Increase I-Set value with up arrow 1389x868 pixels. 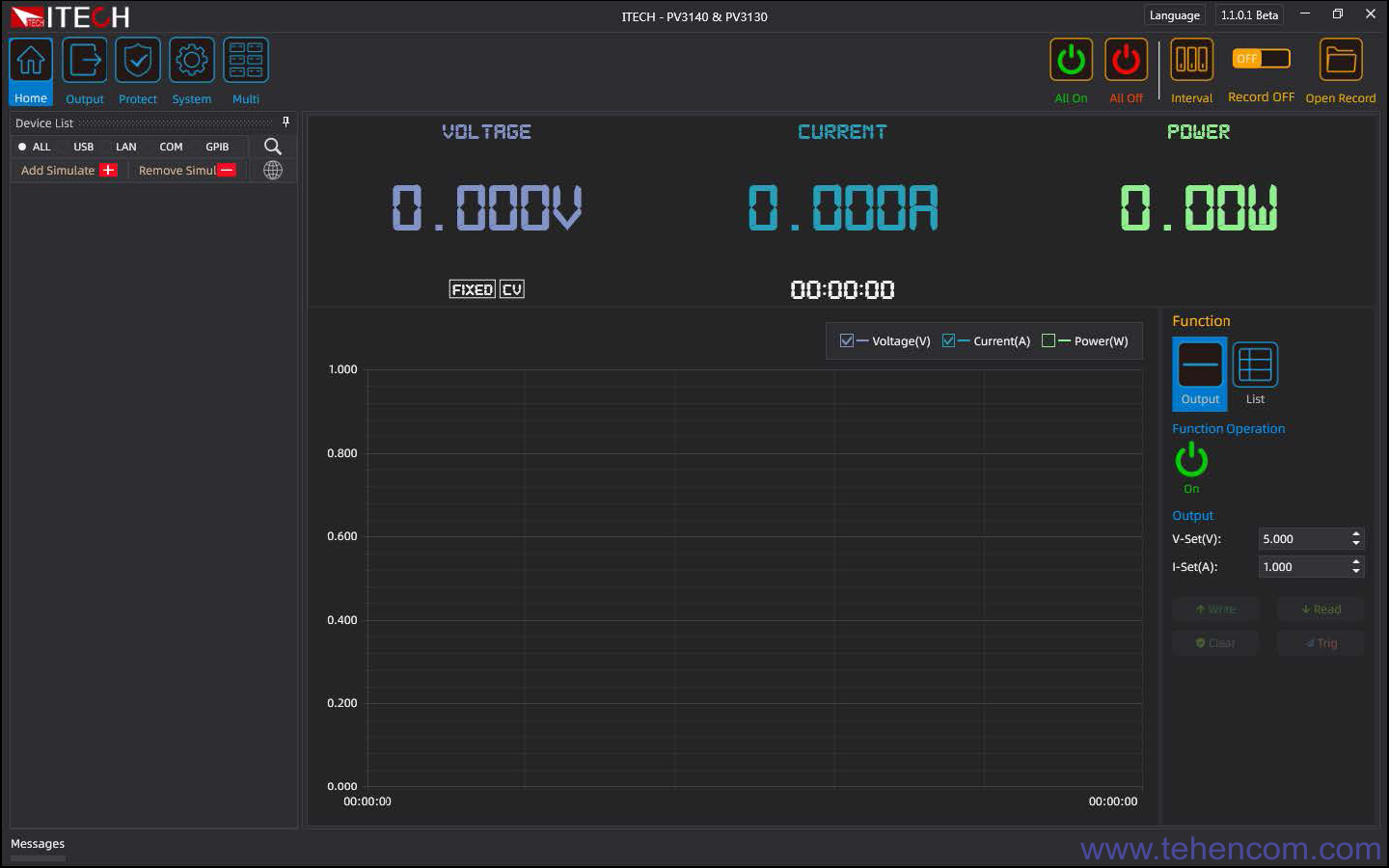1356,562
